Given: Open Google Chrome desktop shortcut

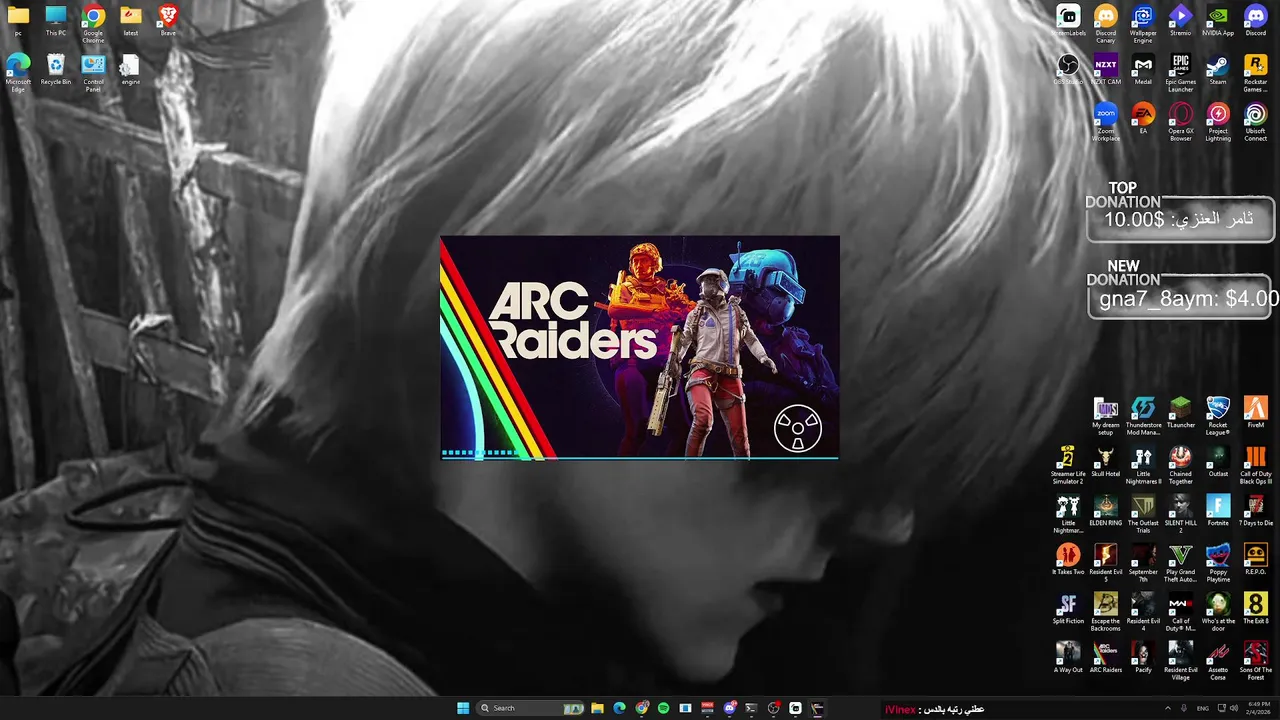Looking at the screenshot, I should click(x=93, y=23).
